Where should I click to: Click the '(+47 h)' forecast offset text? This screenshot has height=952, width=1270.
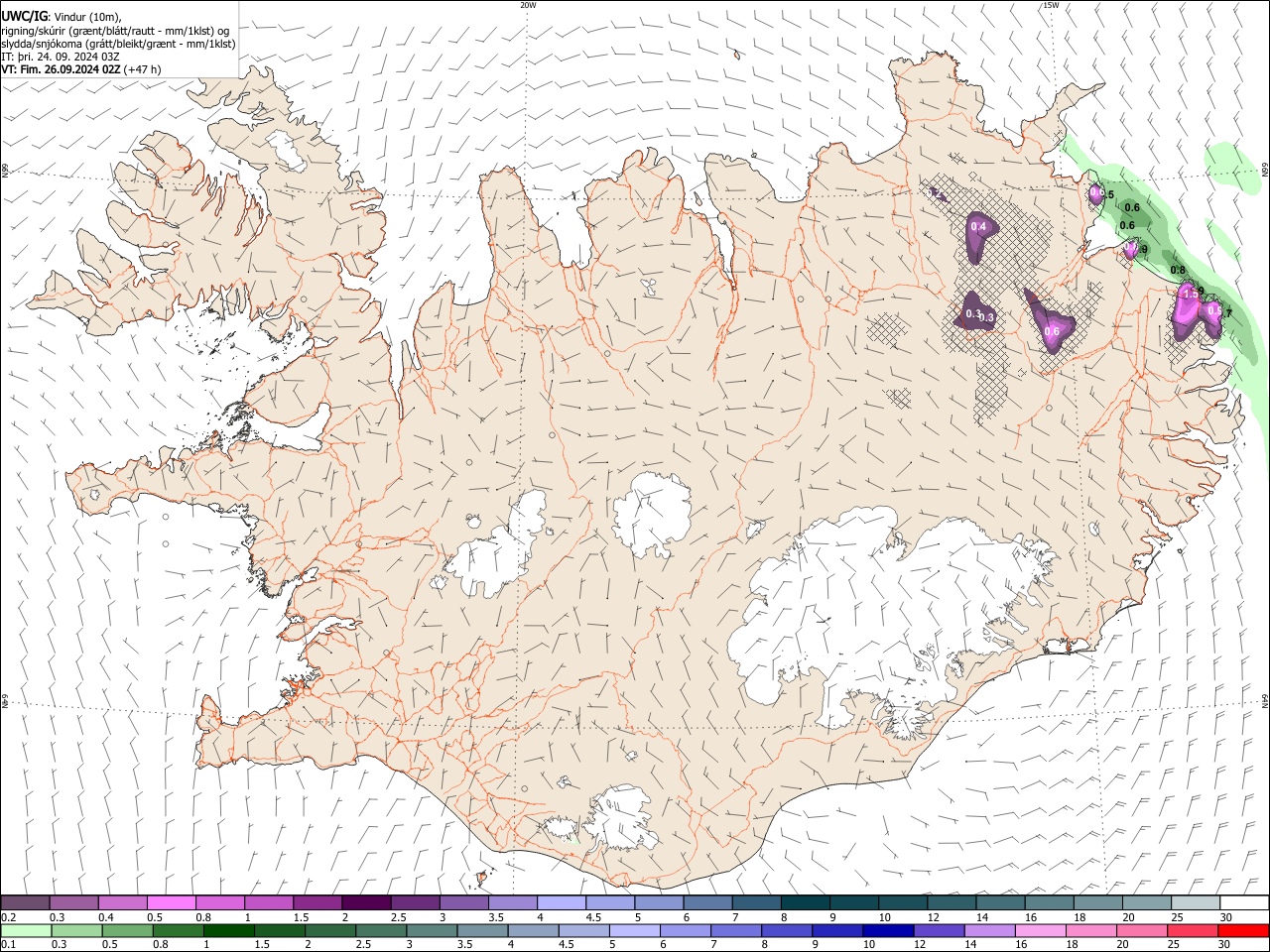[143, 69]
